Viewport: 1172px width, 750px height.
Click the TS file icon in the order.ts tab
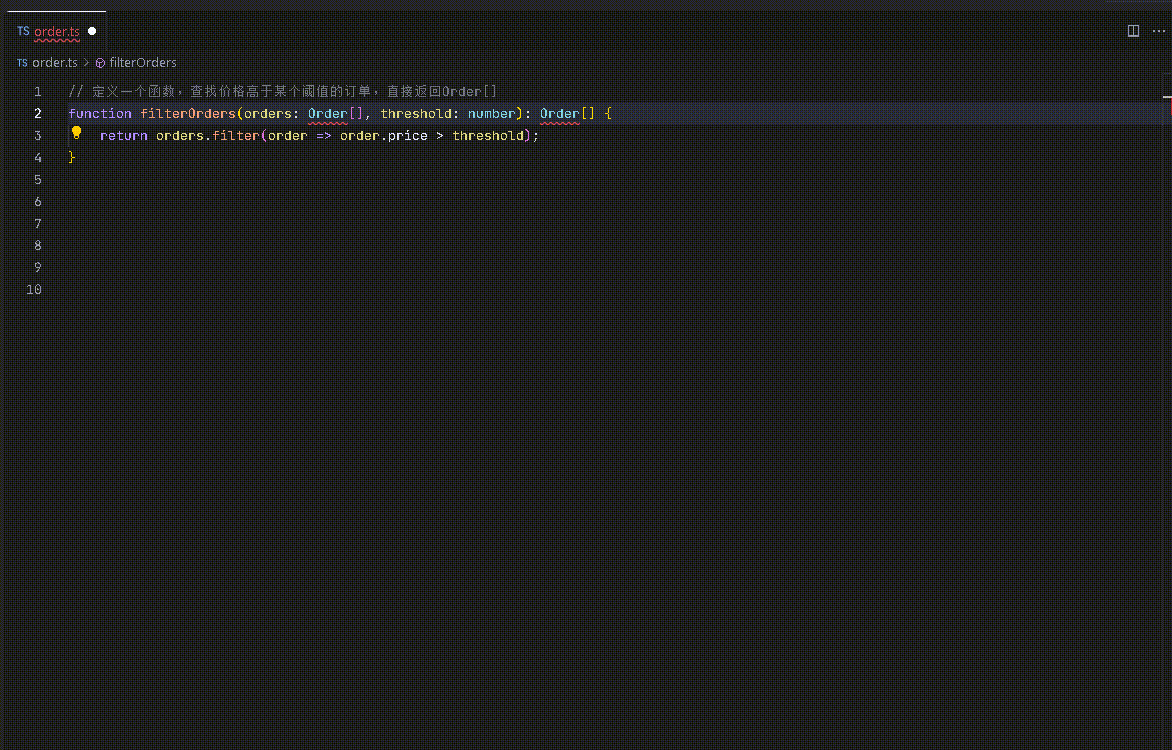[23, 32]
